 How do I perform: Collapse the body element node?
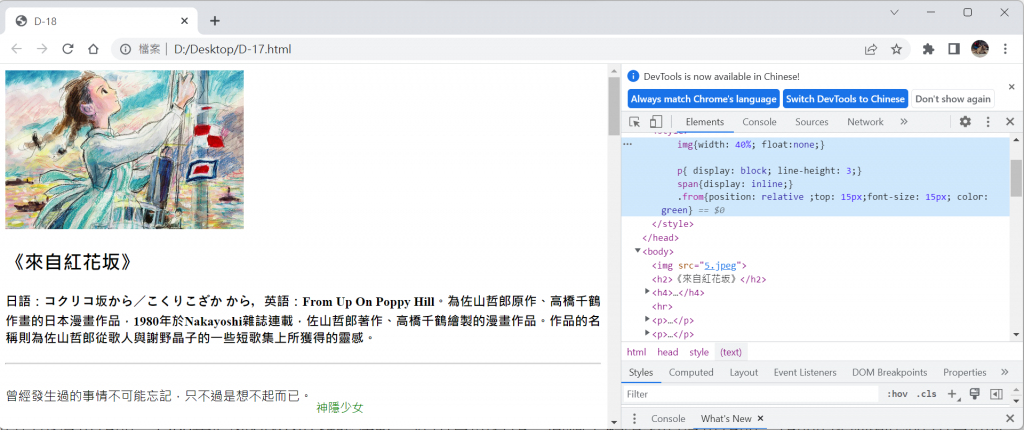click(638, 251)
